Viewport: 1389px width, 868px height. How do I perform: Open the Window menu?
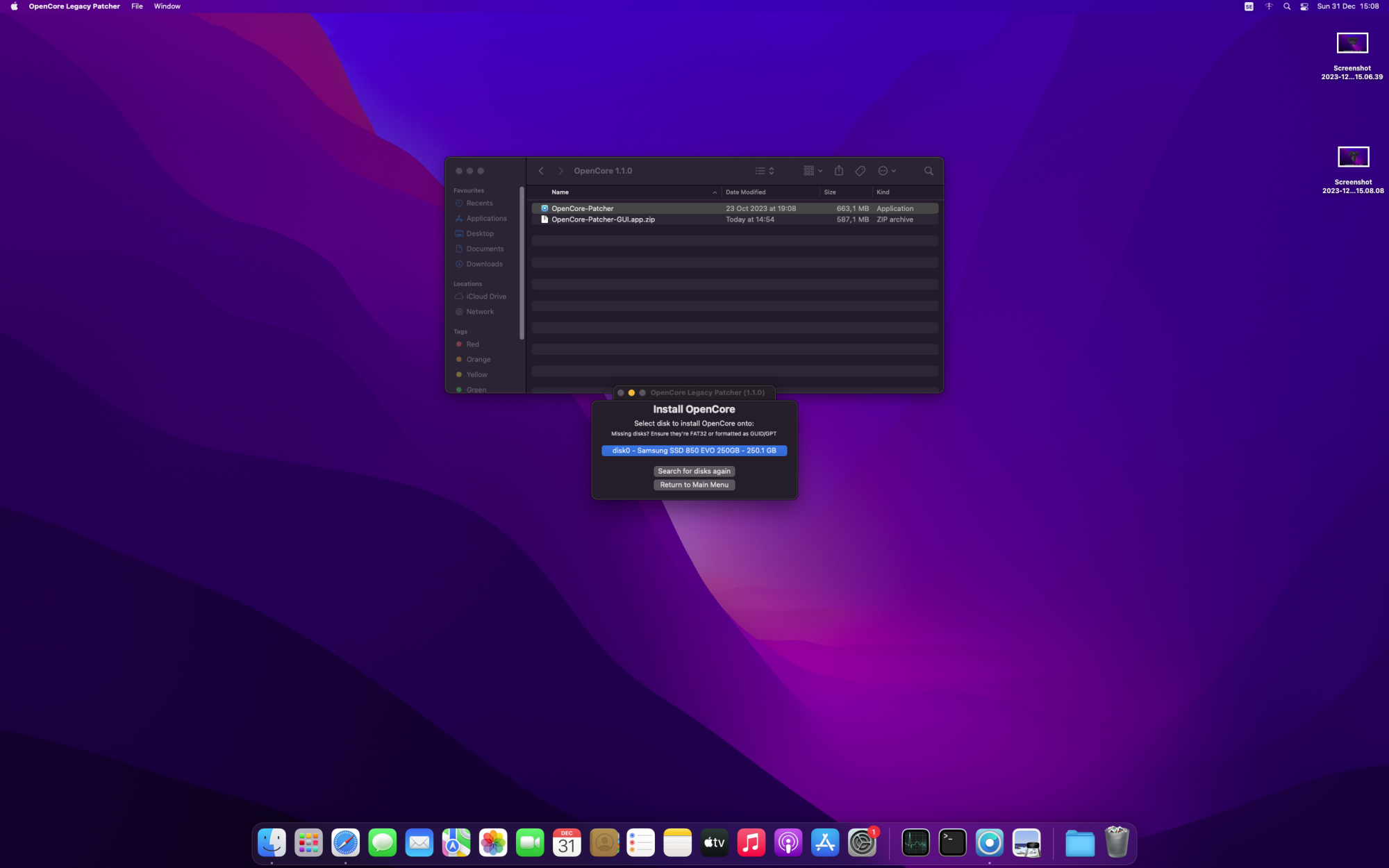(167, 6)
